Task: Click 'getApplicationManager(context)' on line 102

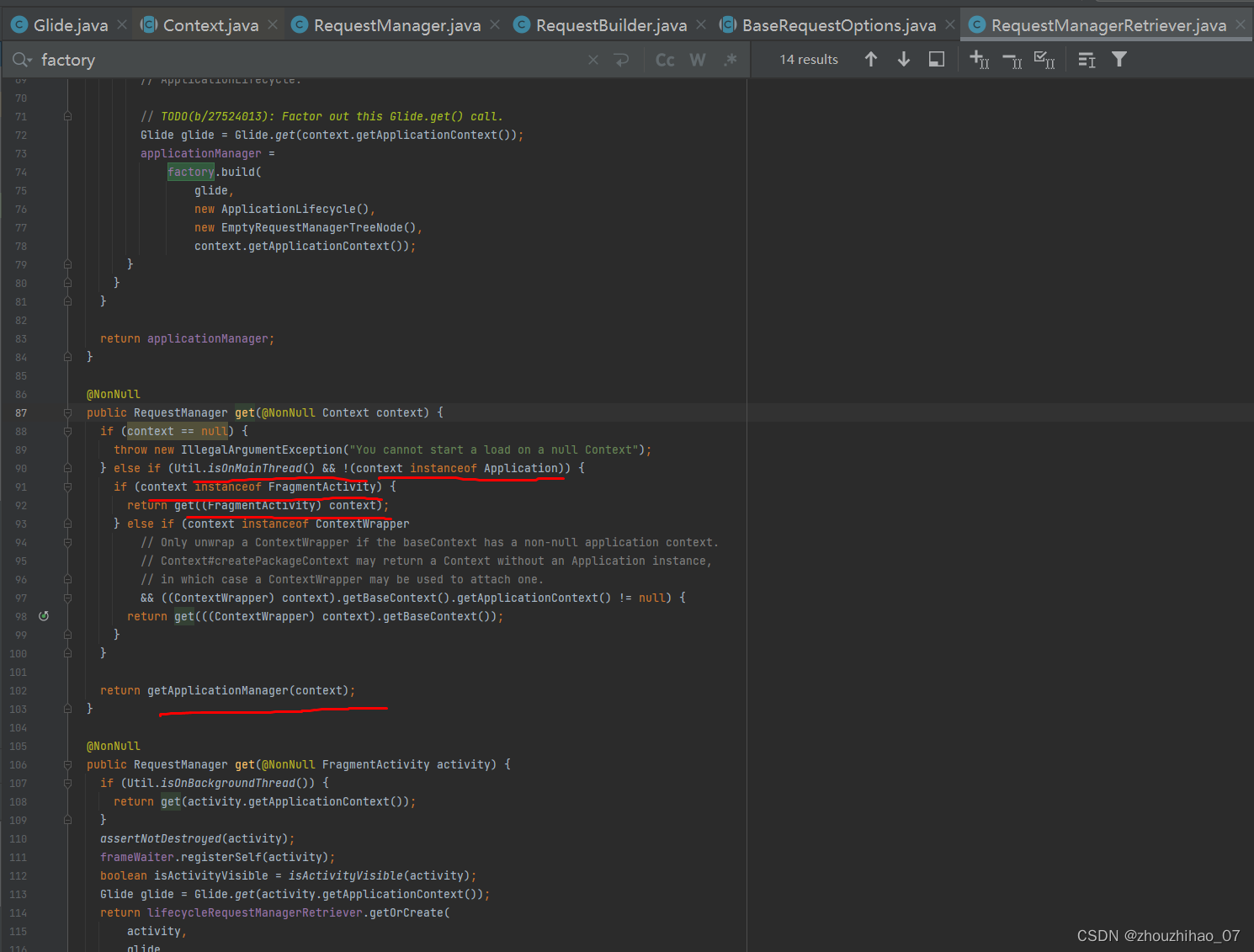Action: click(248, 690)
